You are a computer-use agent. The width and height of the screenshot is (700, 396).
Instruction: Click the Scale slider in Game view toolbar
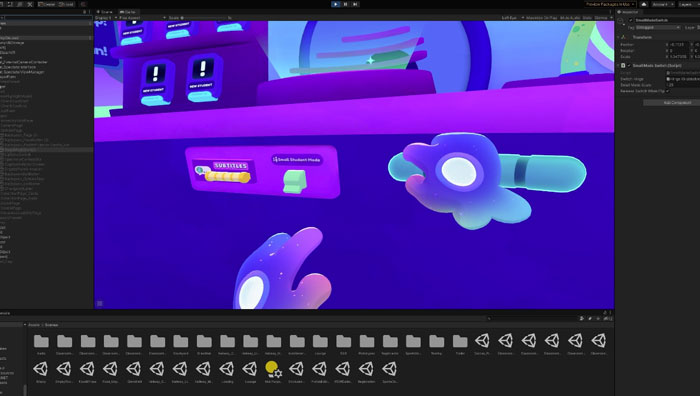(204, 18)
